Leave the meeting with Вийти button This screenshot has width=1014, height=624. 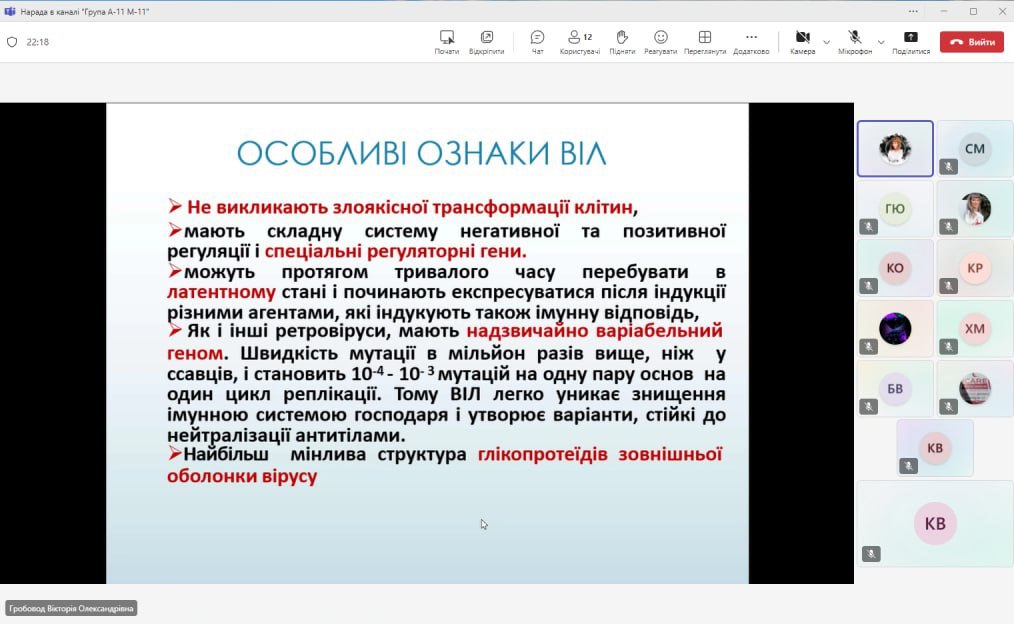pyautogui.click(x=971, y=42)
